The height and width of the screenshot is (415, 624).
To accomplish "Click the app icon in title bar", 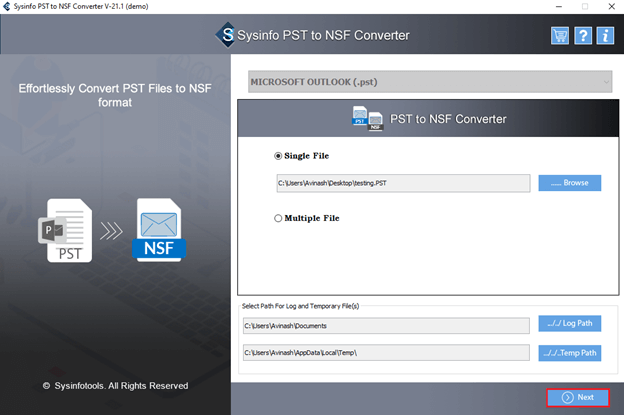I will (6, 6).
